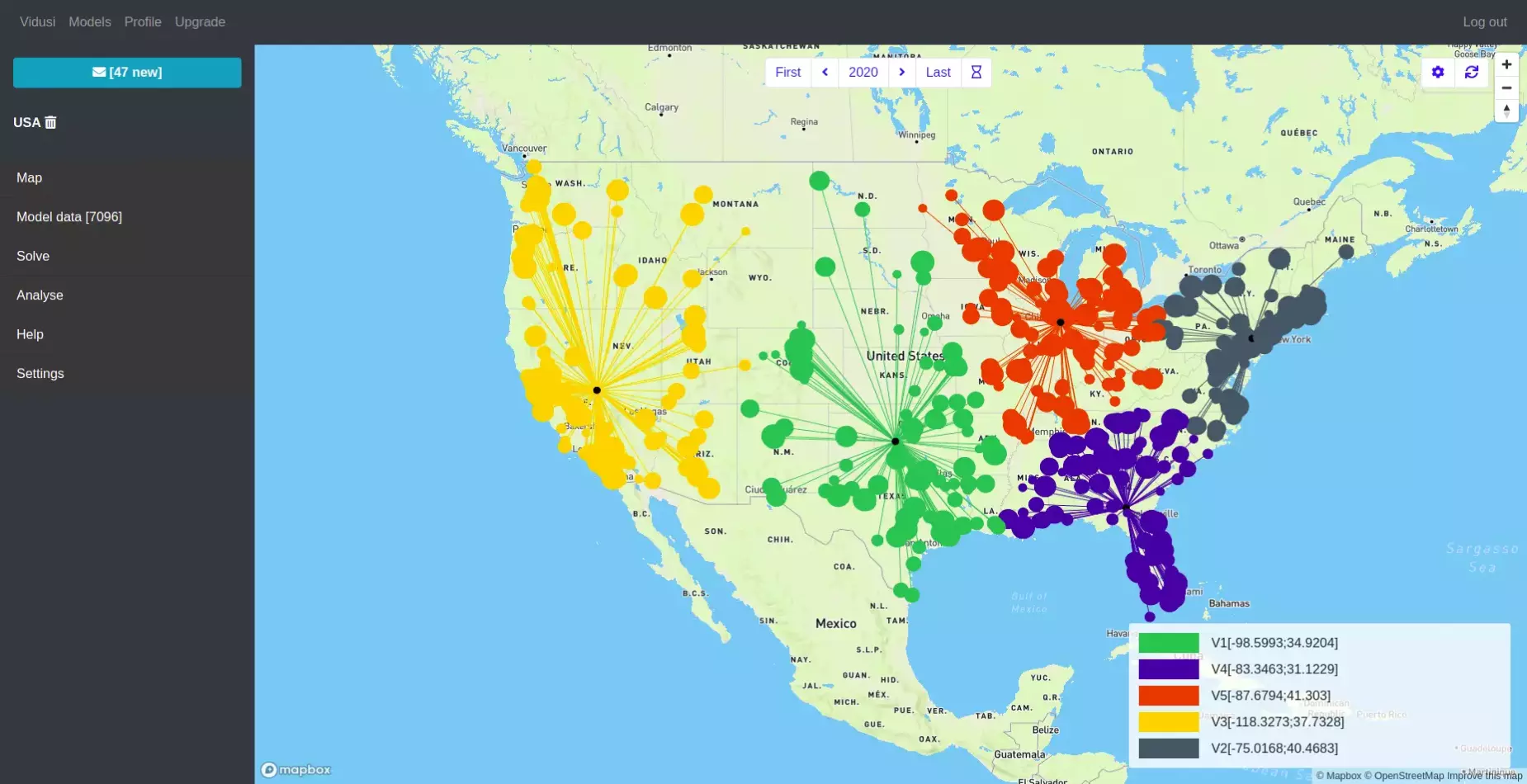Image resolution: width=1527 pixels, height=784 pixels.
Task: Jump to the First period
Action: pyautogui.click(x=788, y=73)
